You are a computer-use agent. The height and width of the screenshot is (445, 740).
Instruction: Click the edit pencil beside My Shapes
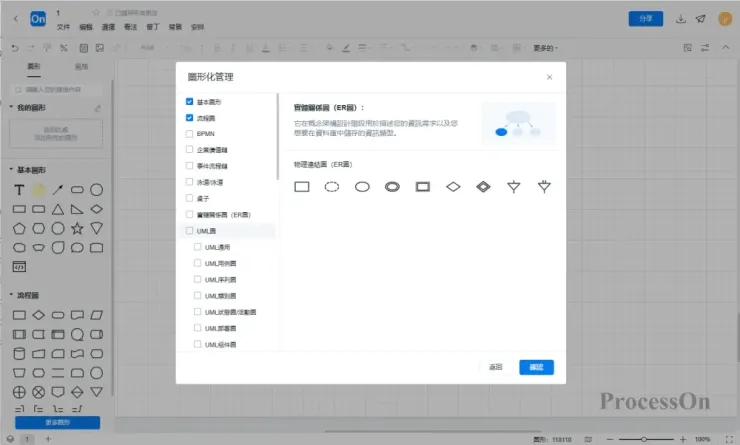pos(98,108)
